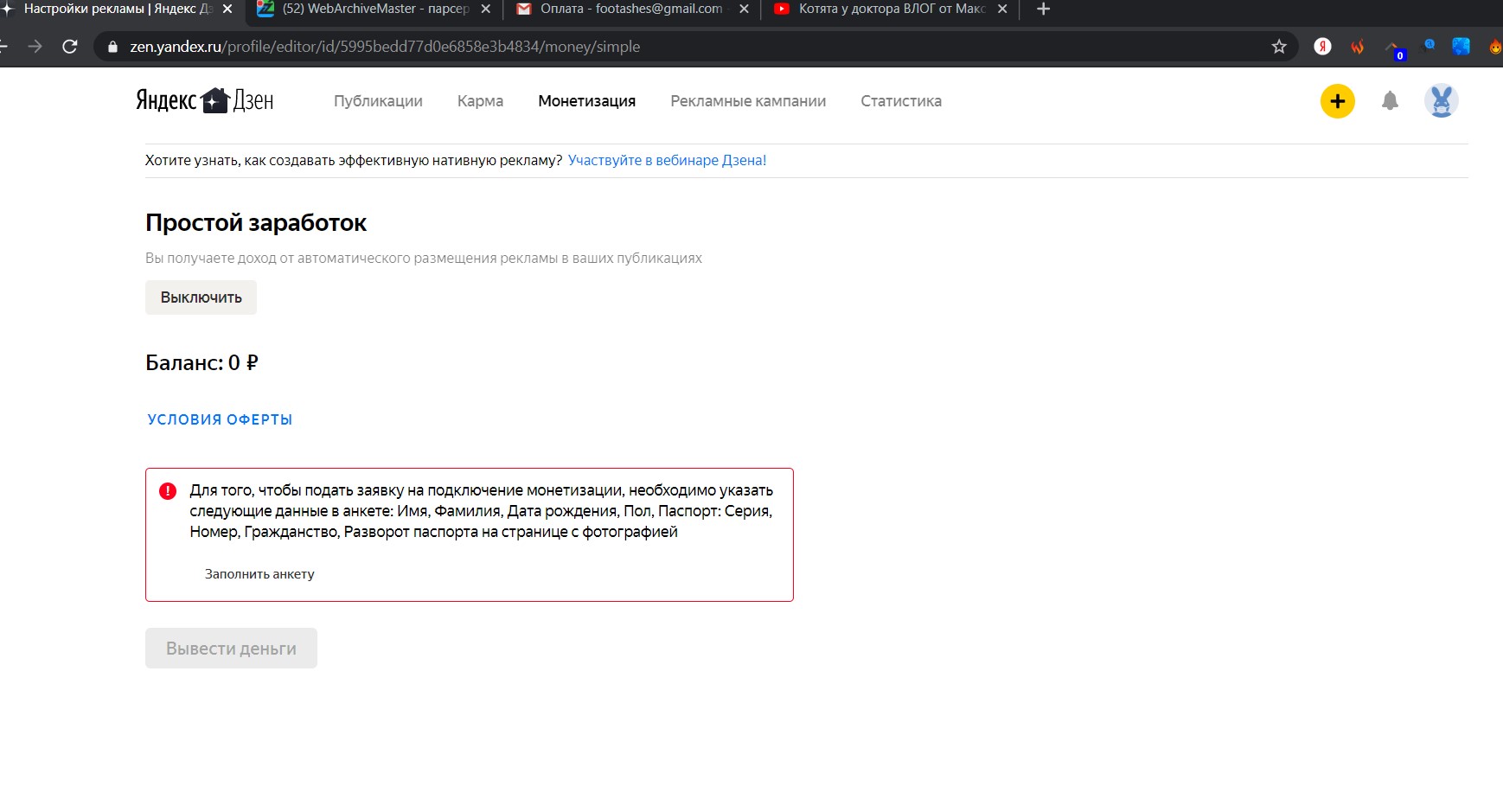This screenshot has width=1503, height=812.
Task: Close the Оплата Gmail tab
Action: pos(744,9)
